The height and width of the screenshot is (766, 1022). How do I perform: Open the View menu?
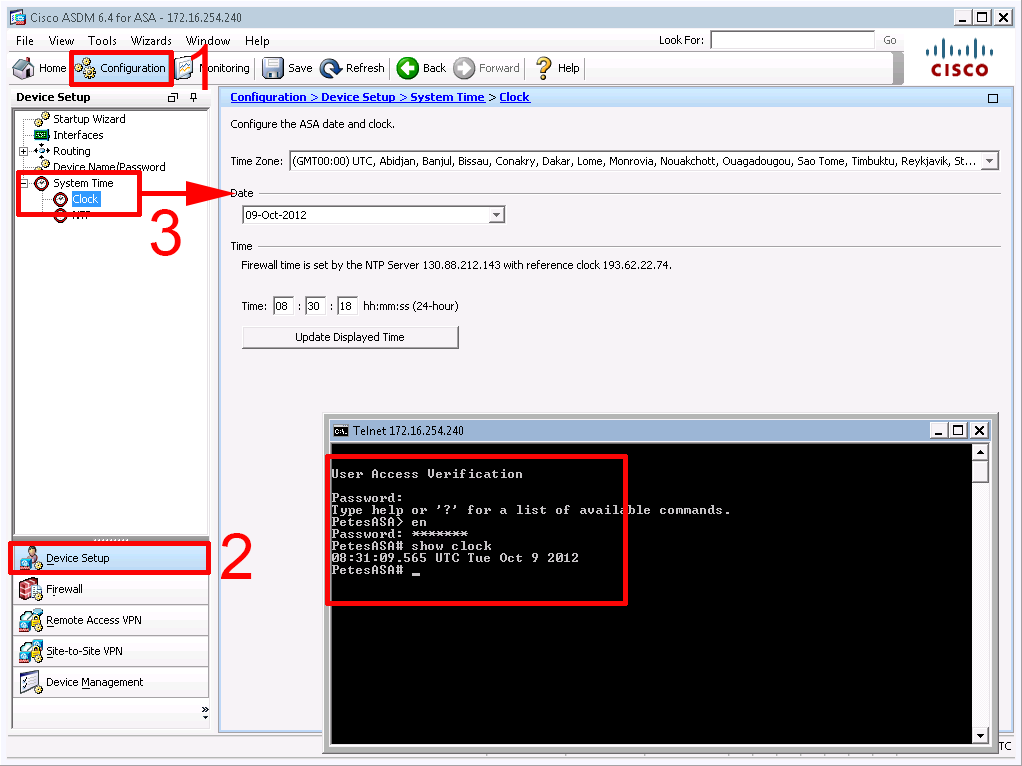click(61, 40)
